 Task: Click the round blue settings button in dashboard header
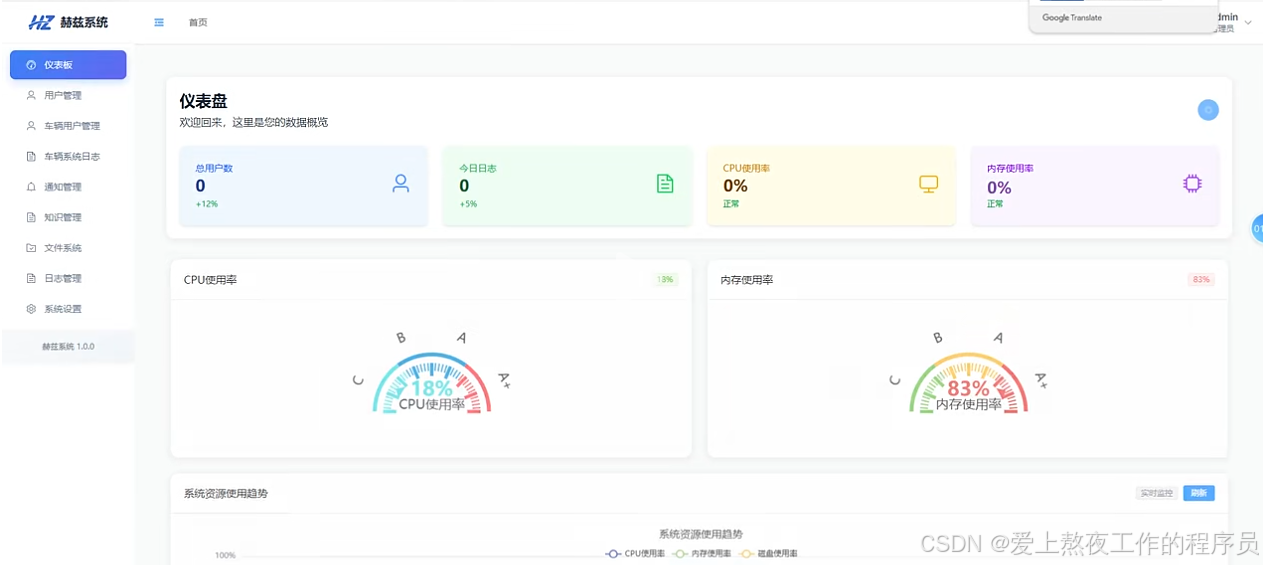click(1208, 110)
